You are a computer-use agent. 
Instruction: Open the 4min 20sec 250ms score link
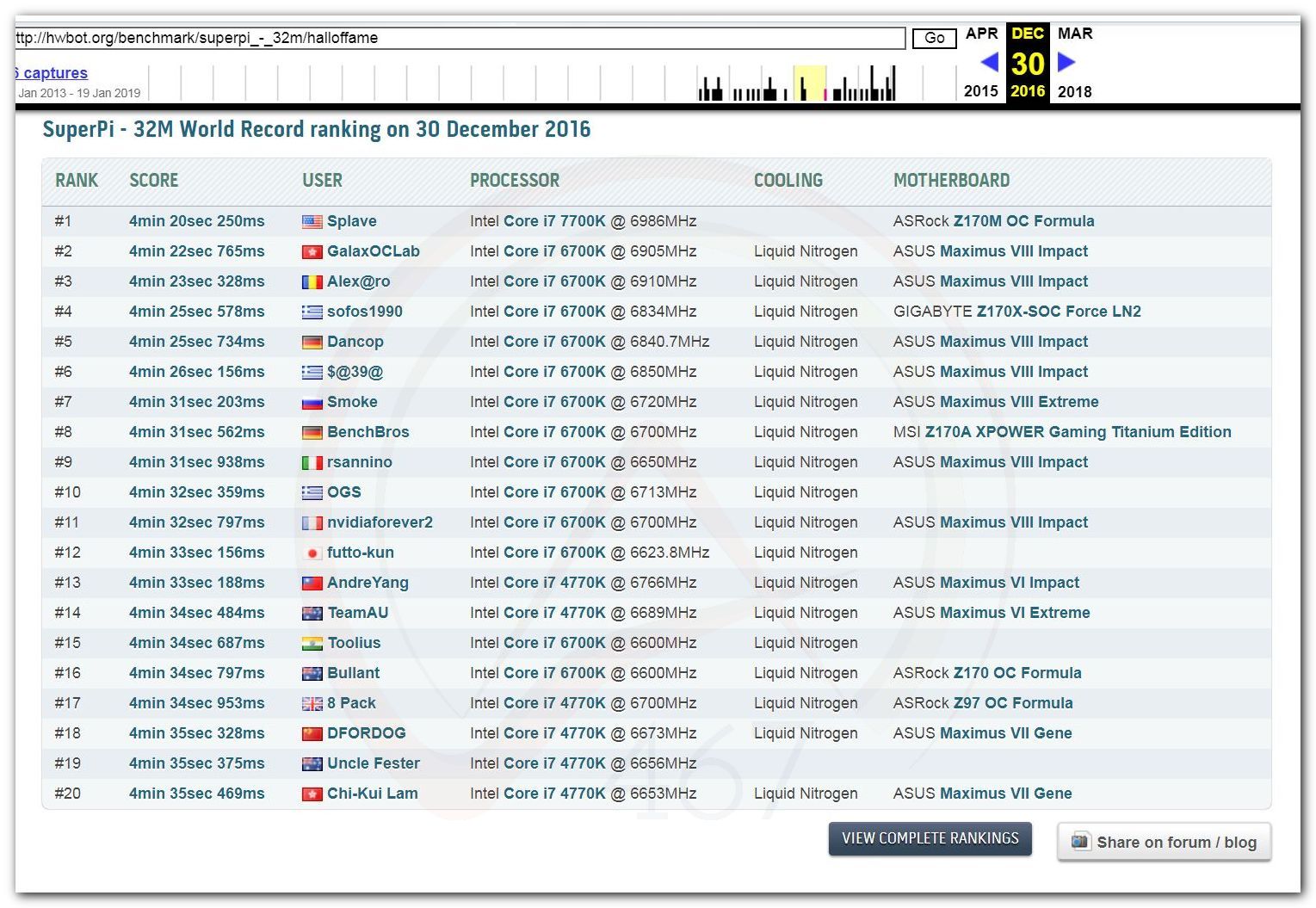(x=197, y=221)
